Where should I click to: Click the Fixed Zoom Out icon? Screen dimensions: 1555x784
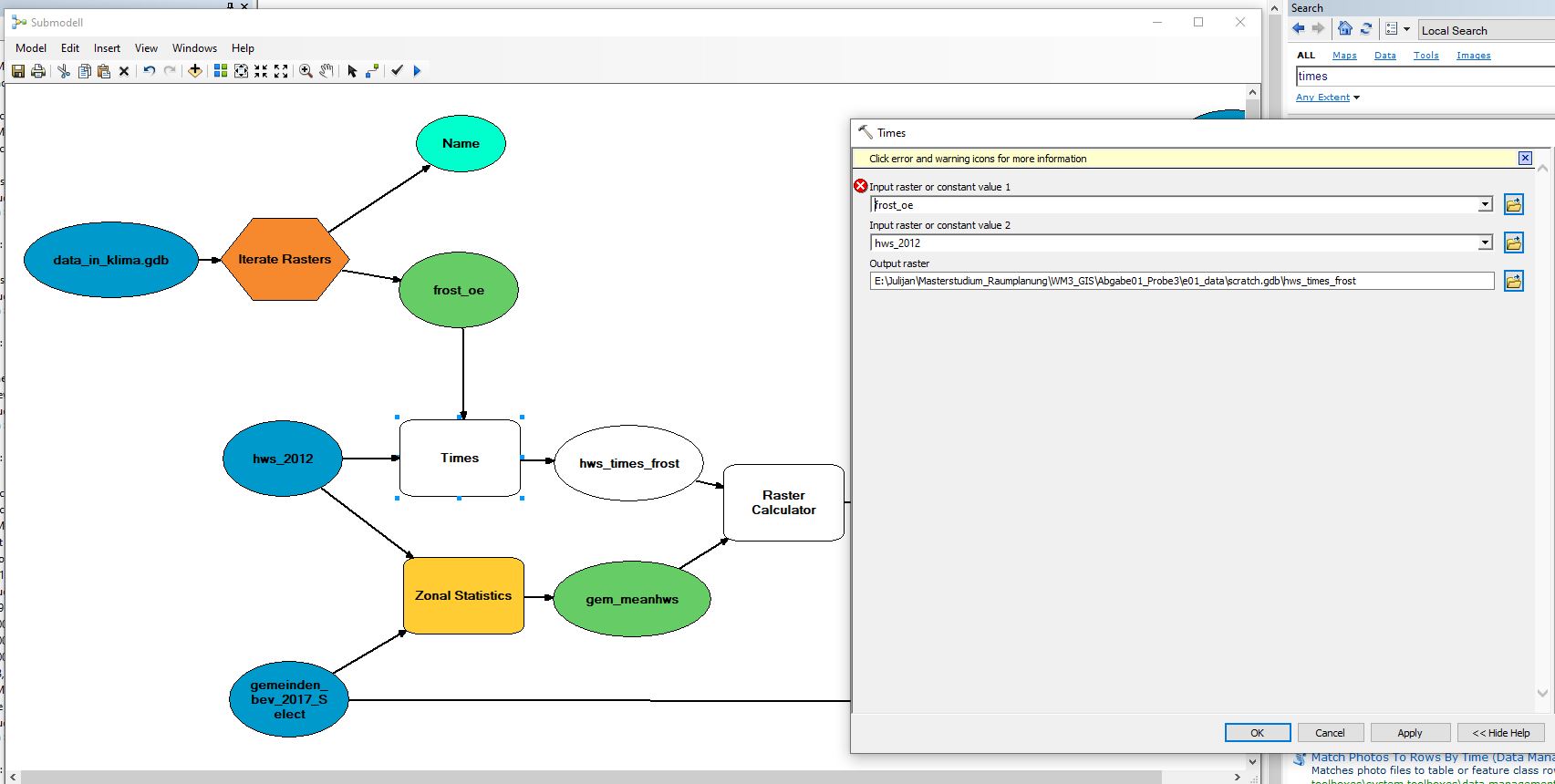281,71
